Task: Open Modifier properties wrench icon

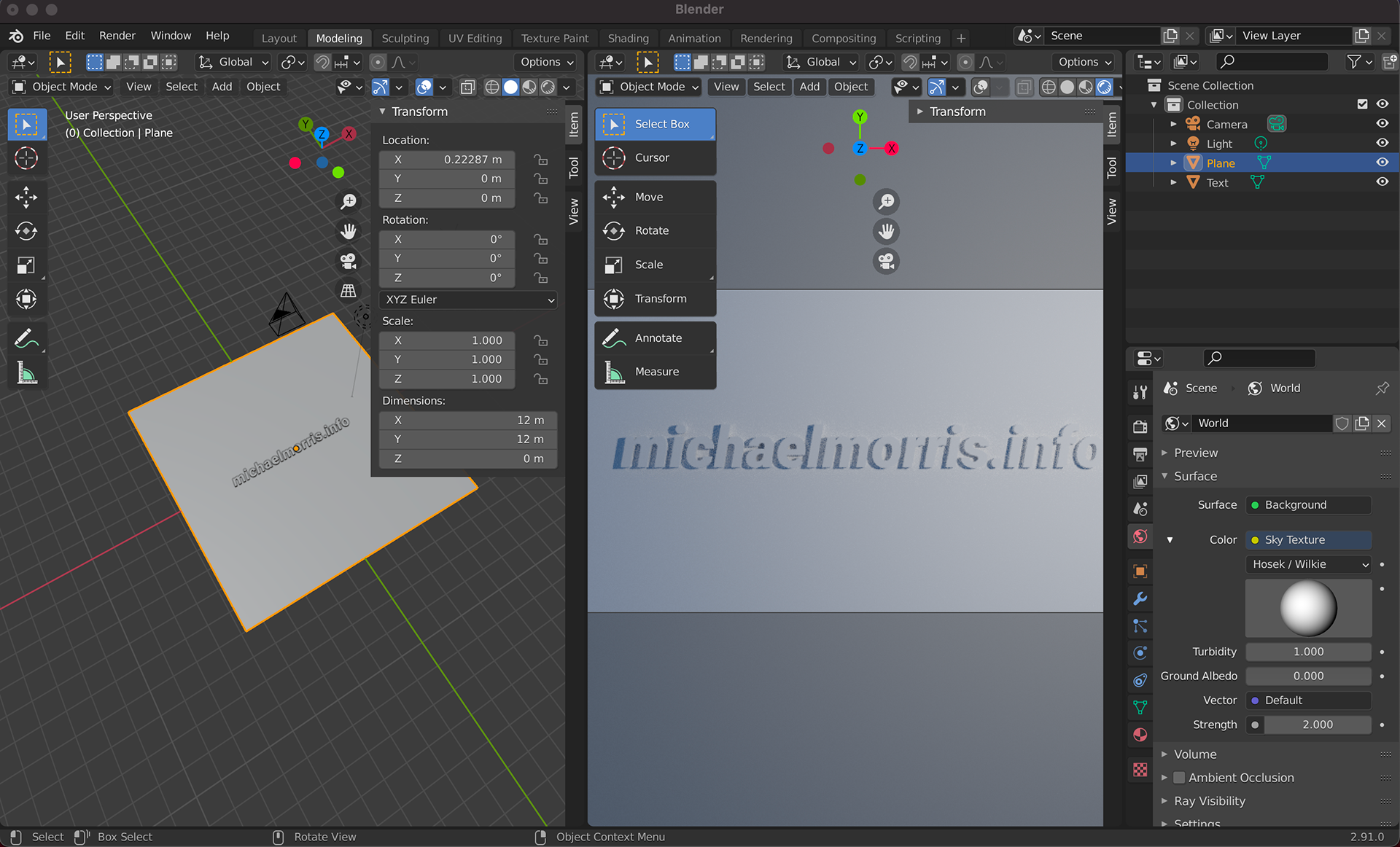Action: pos(1140,598)
